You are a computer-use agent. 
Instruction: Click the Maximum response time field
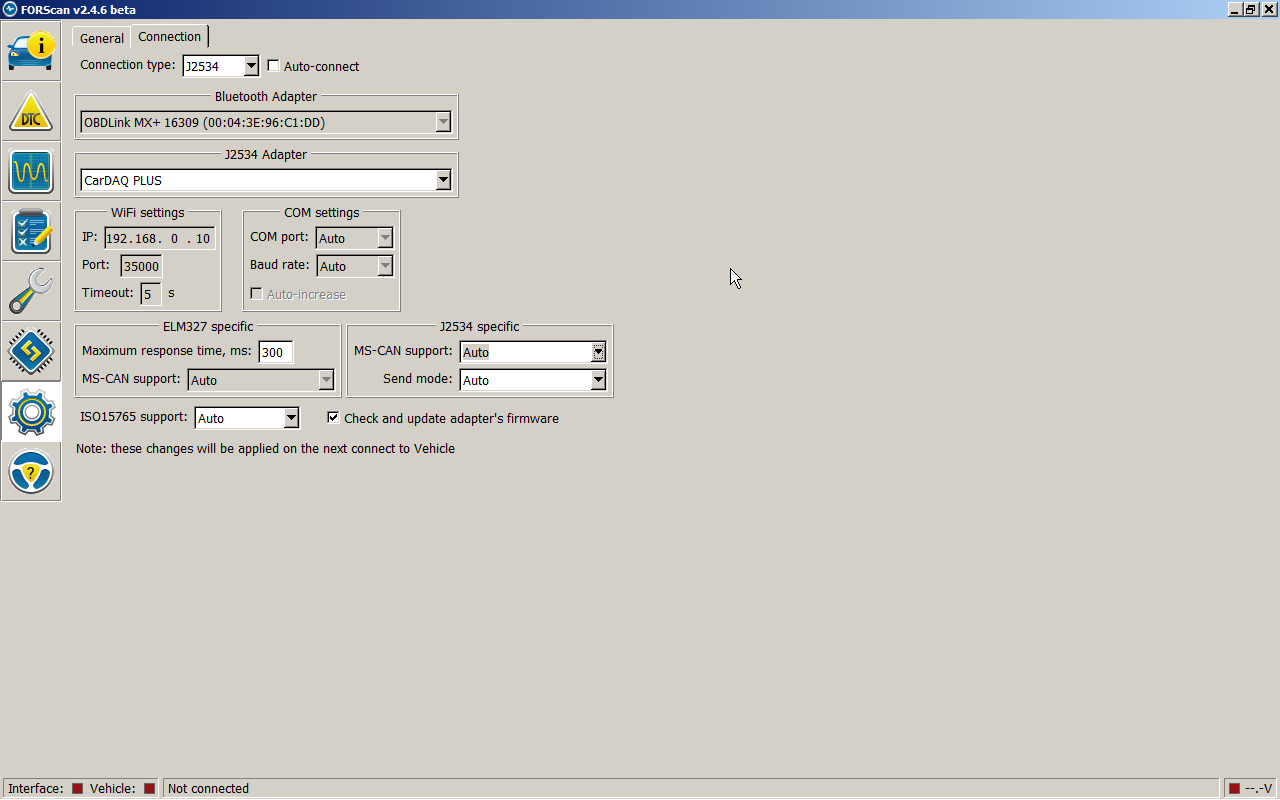[275, 352]
